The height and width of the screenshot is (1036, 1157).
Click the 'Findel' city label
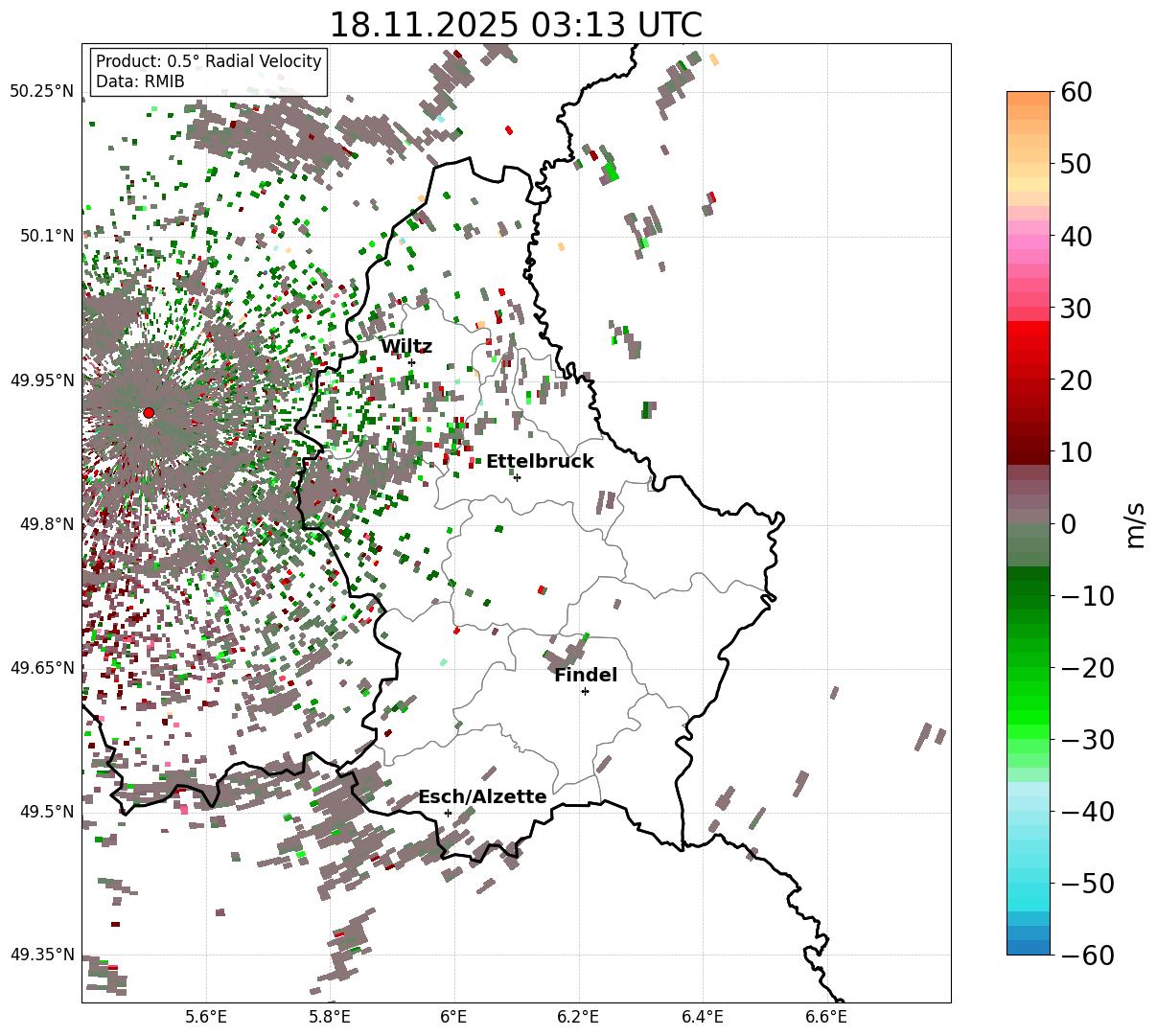(586, 676)
